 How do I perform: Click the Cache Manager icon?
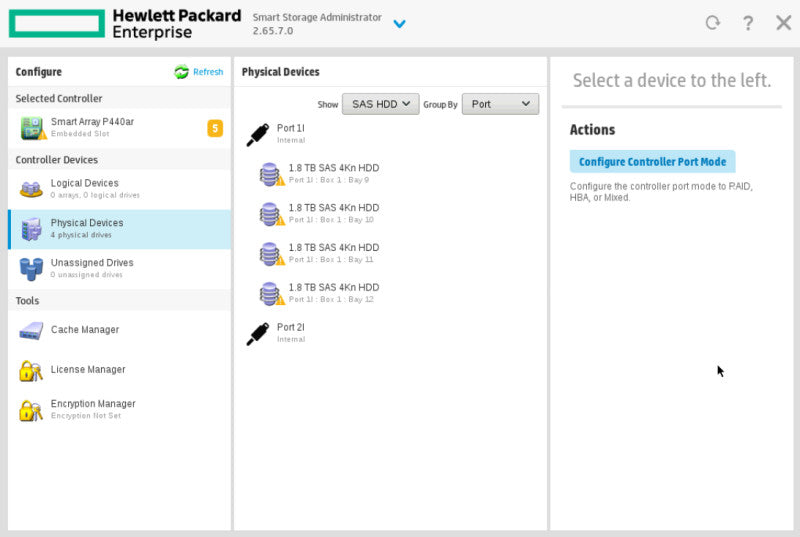31,330
